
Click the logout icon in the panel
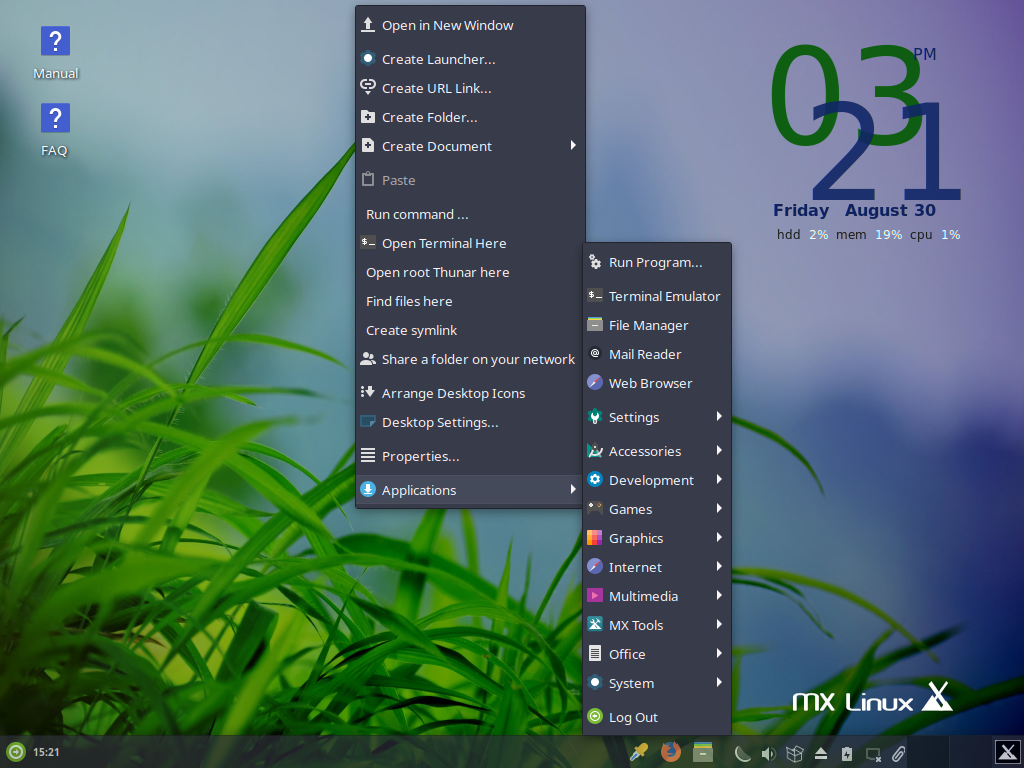point(16,752)
